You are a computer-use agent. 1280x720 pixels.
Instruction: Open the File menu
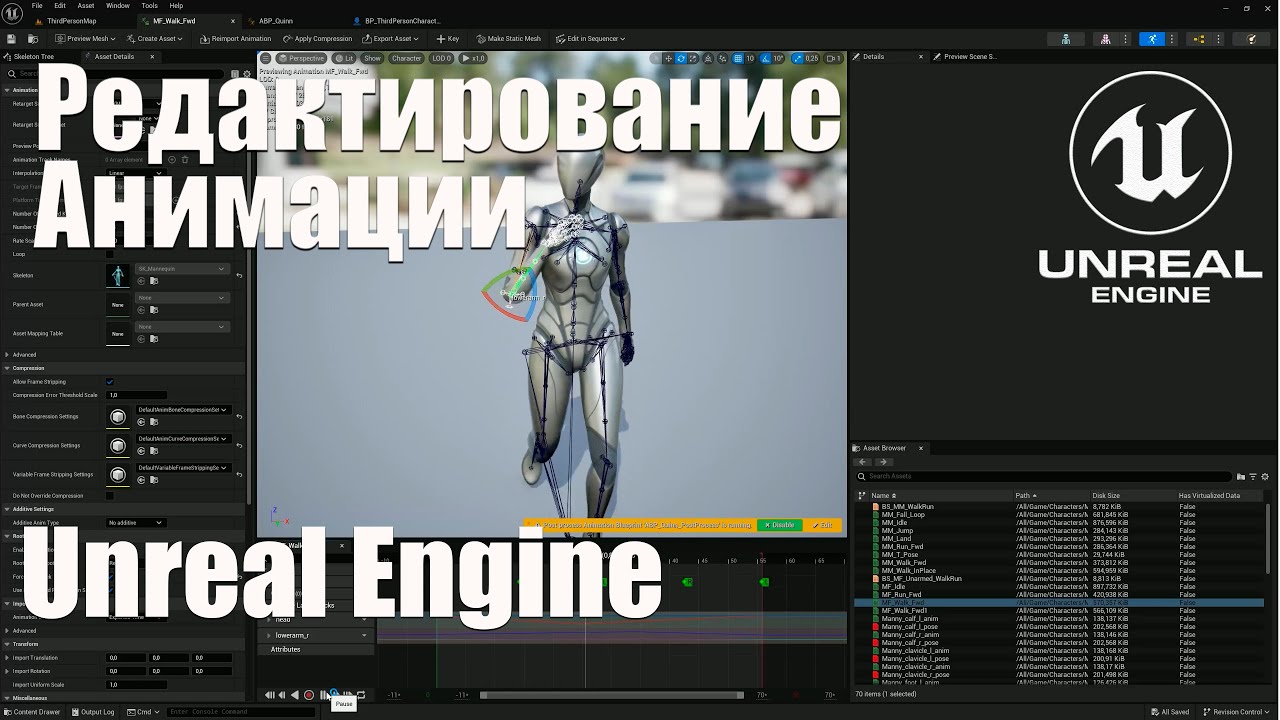pos(37,6)
